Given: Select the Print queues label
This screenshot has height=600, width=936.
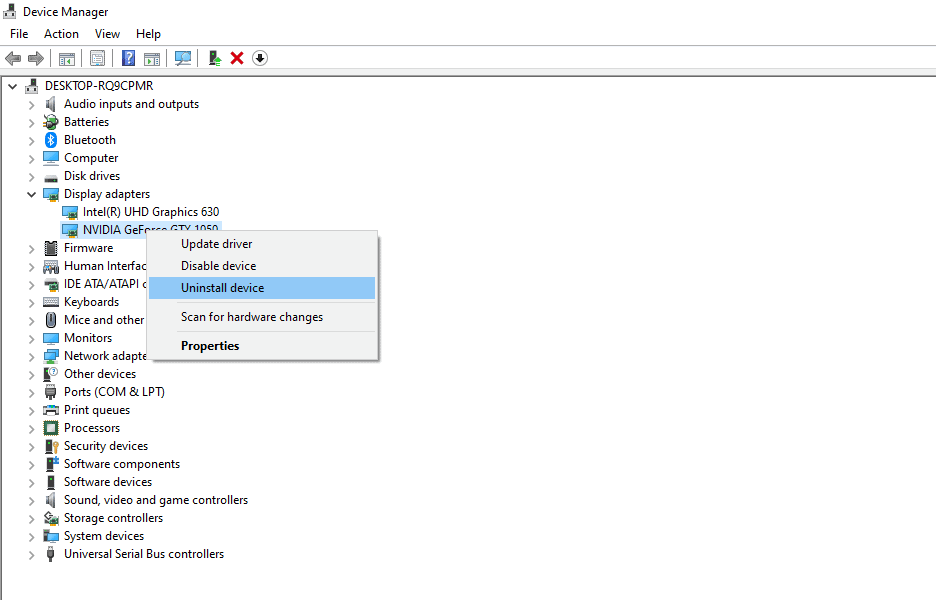Looking at the screenshot, I should pyautogui.click(x=97, y=410).
